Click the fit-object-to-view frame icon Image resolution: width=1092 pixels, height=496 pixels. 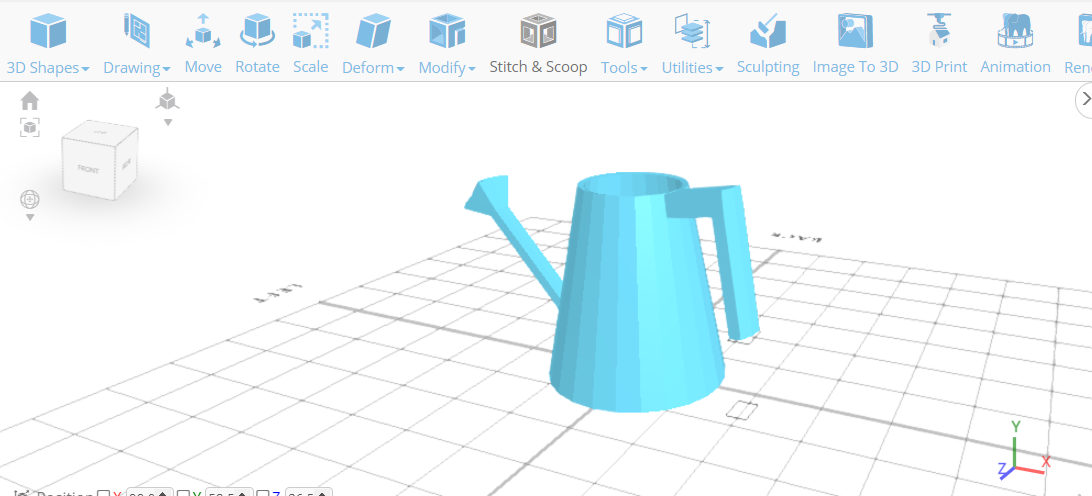(30, 127)
